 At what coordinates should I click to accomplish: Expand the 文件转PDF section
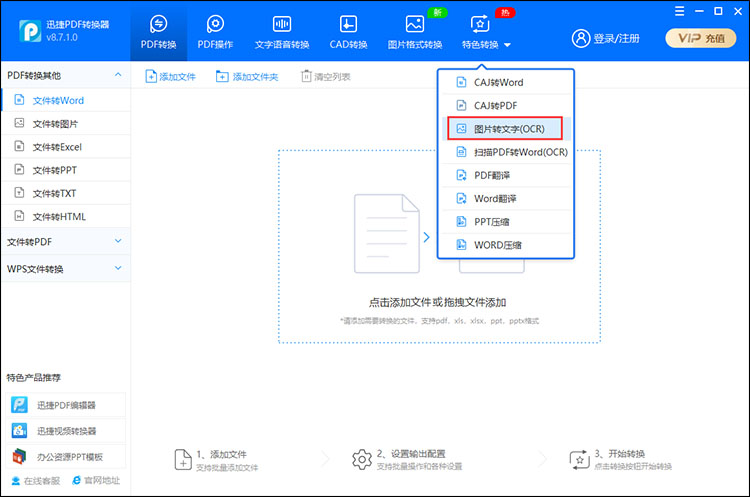click(x=118, y=241)
